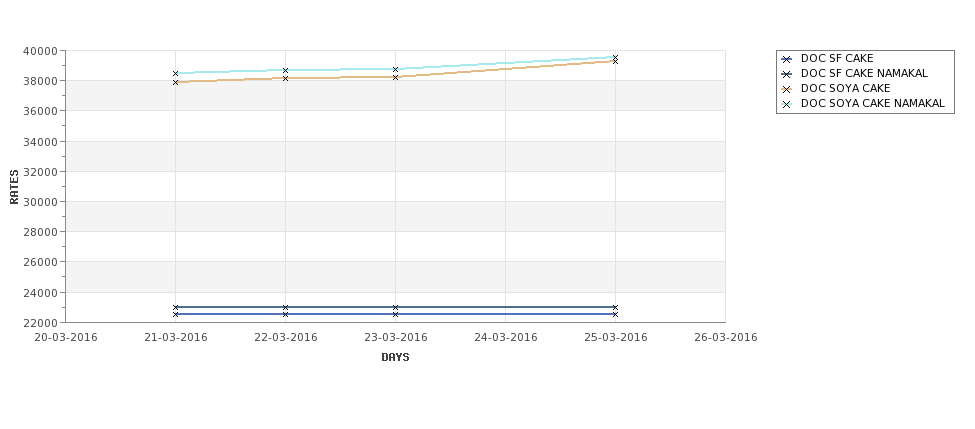Viewport: 975px width, 429px height.
Task: Select DOC SOYA CAKE NAMAKAL legend label
Action: (872, 103)
